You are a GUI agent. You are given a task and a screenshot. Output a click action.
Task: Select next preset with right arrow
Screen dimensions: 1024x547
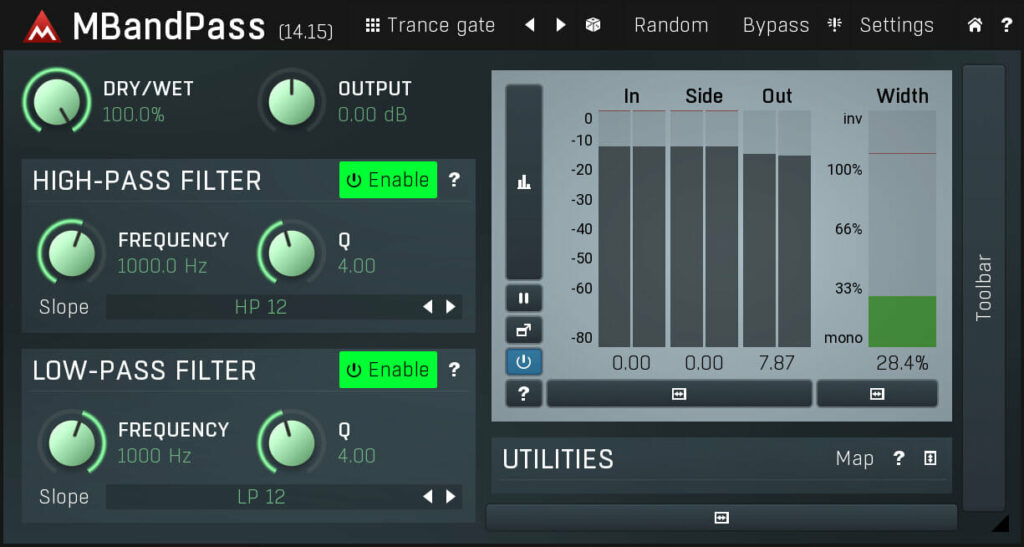pyautogui.click(x=561, y=25)
